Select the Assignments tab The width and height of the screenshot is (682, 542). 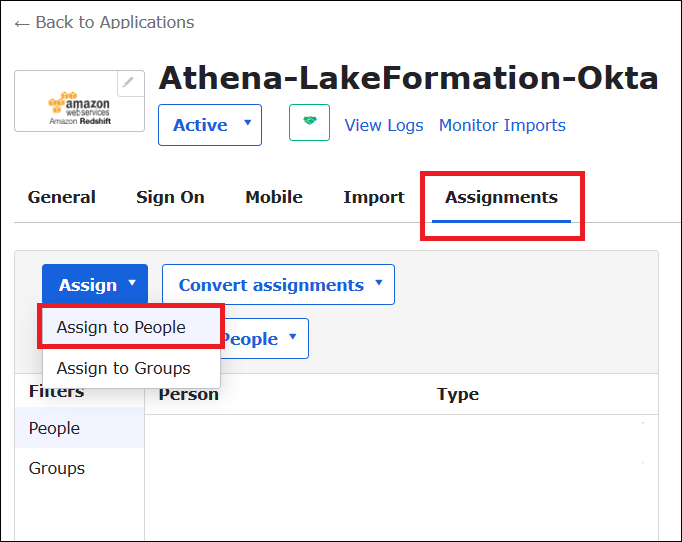click(501, 197)
